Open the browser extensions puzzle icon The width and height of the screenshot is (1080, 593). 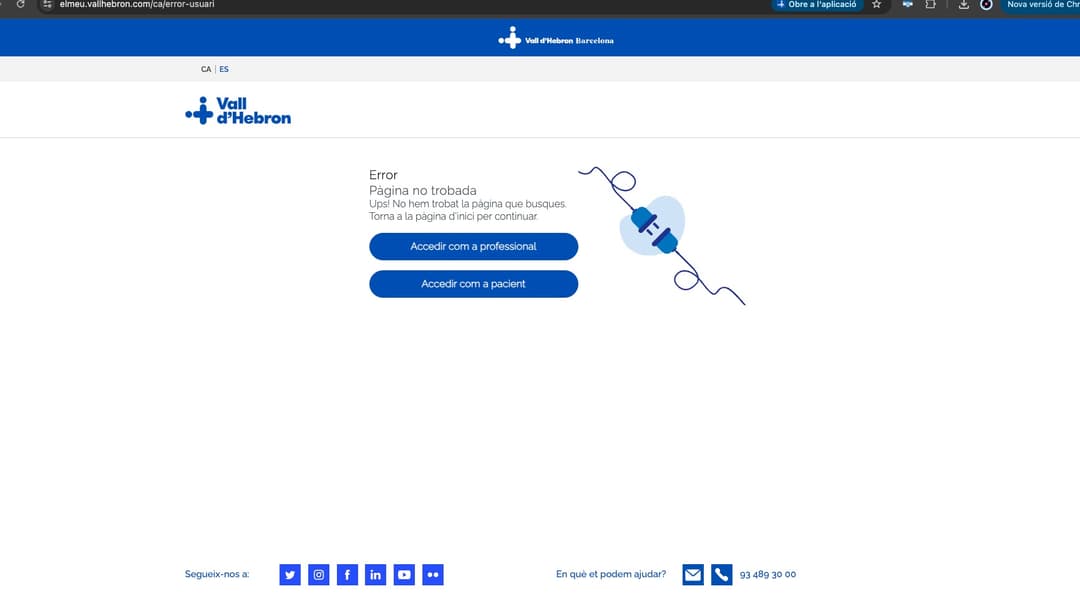click(x=931, y=5)
